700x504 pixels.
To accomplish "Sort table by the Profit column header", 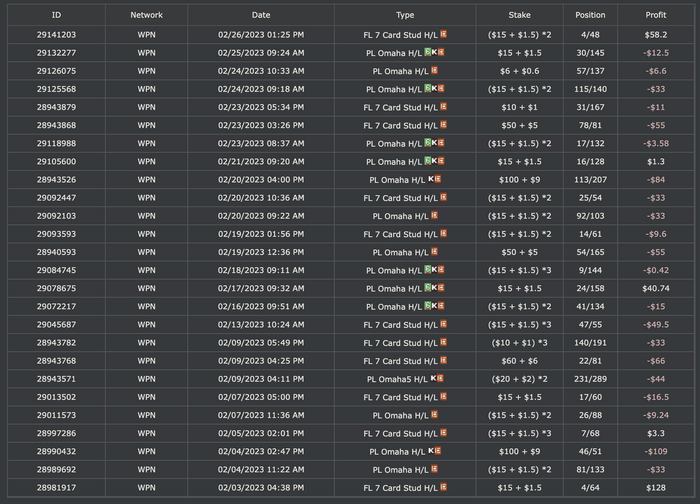I will click(655, 15).
